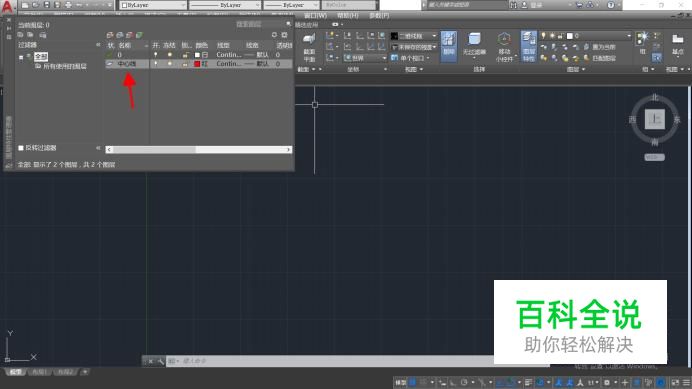Expand the 图层 ribbon panel title
This screenshot has height=389, width=692.
click(x=575, y=69)
